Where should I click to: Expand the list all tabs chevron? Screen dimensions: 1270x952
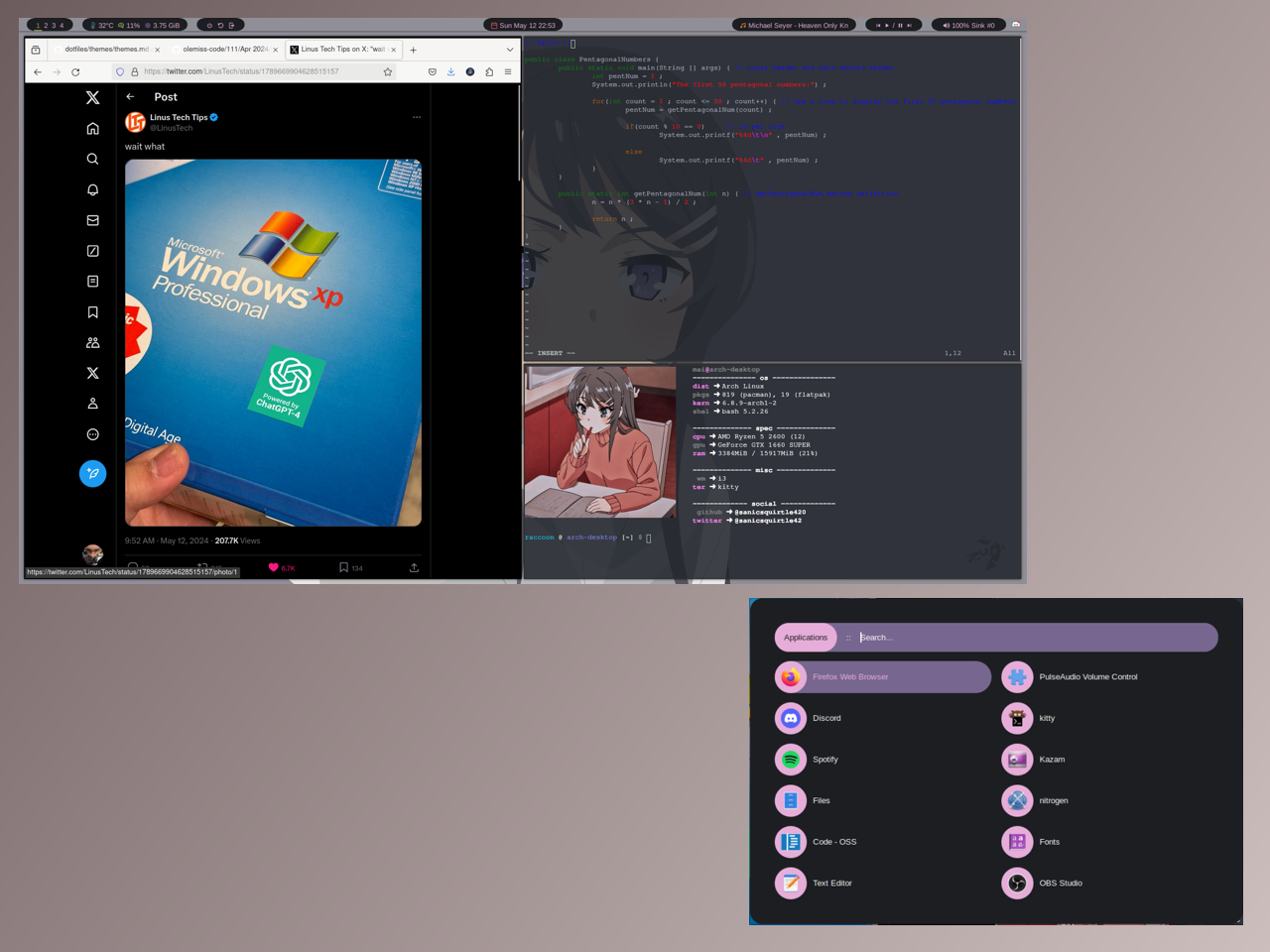(510, 50)
